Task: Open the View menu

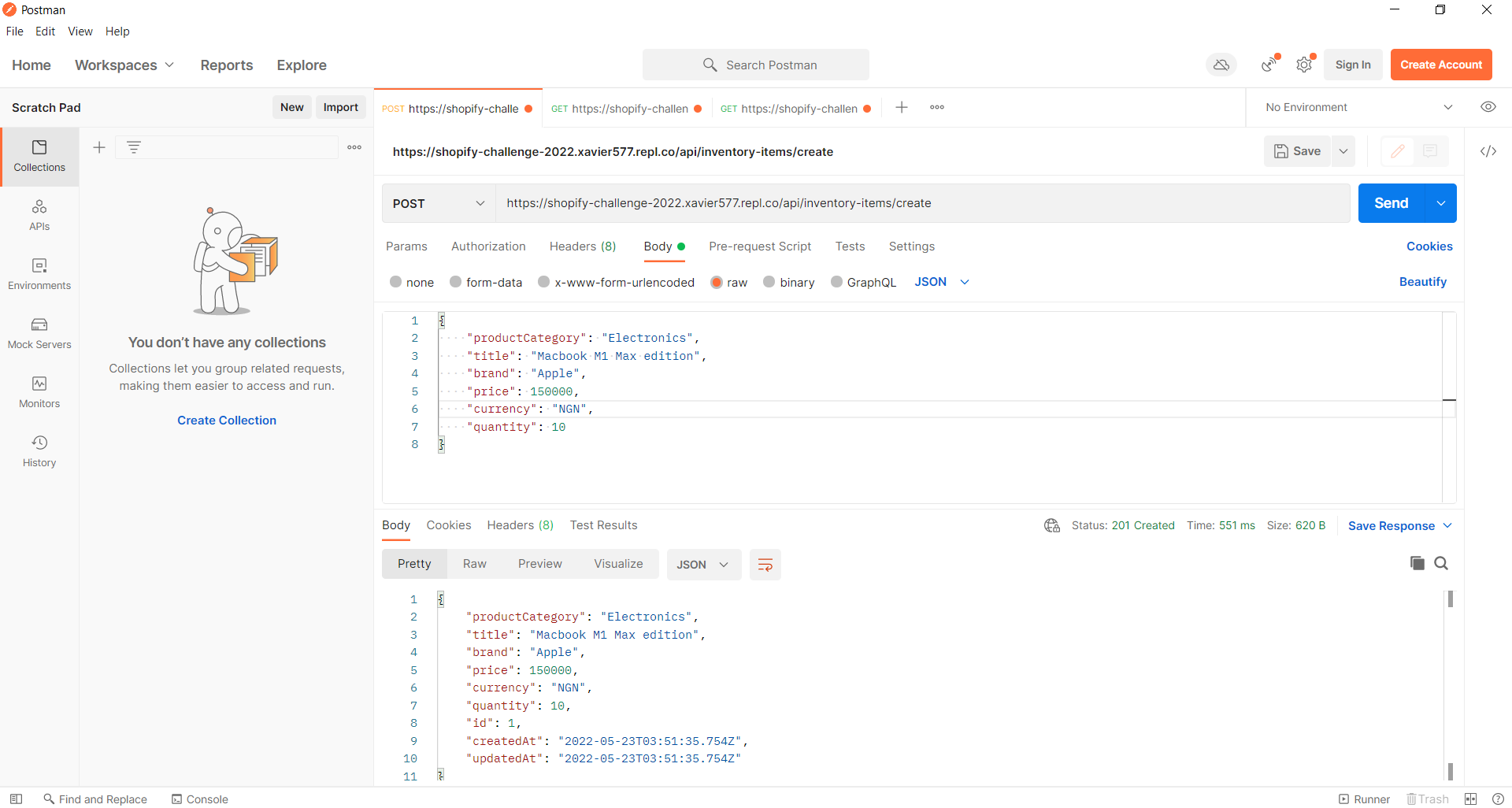Action: [80, 32]
